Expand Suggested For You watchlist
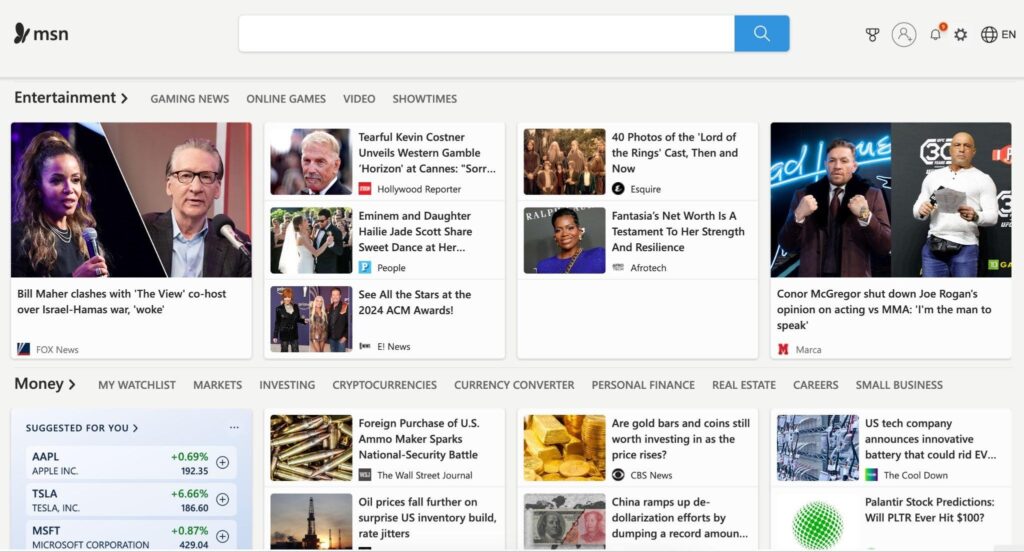 click(x=82, y=428)
